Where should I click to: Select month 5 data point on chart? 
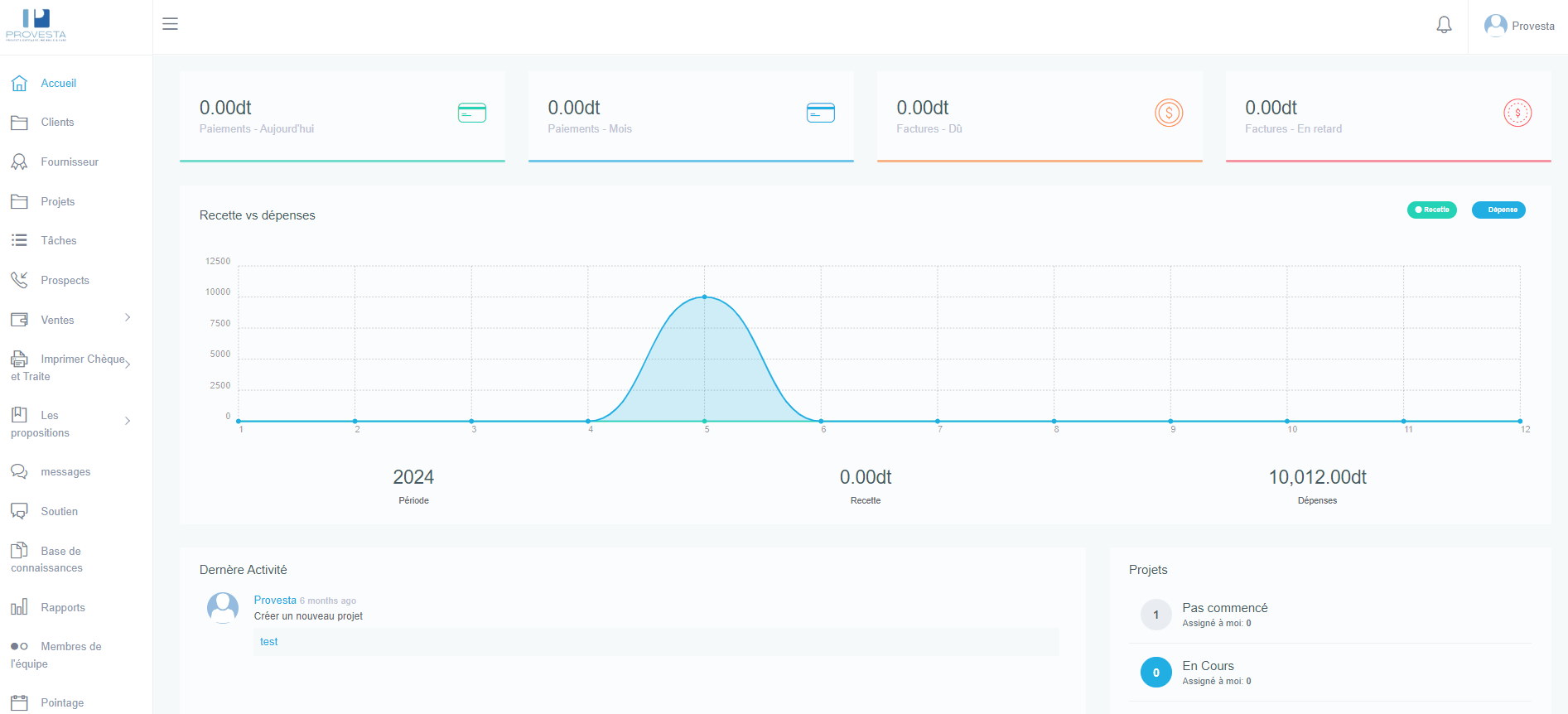[705, 297]
